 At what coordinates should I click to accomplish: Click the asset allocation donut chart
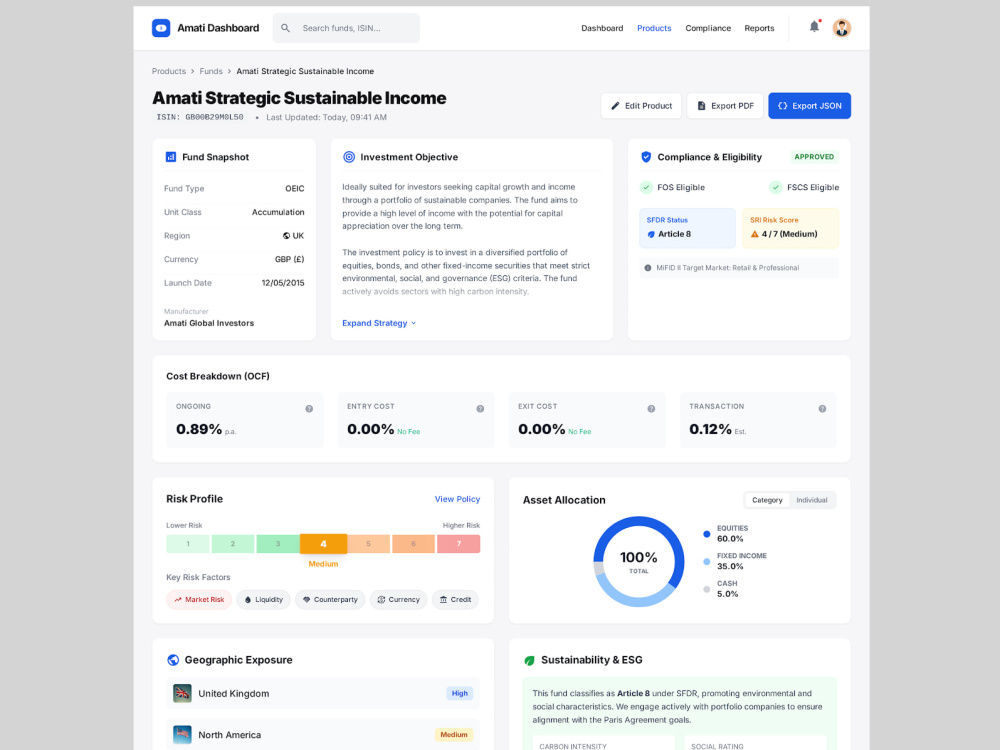pos(638,561)
